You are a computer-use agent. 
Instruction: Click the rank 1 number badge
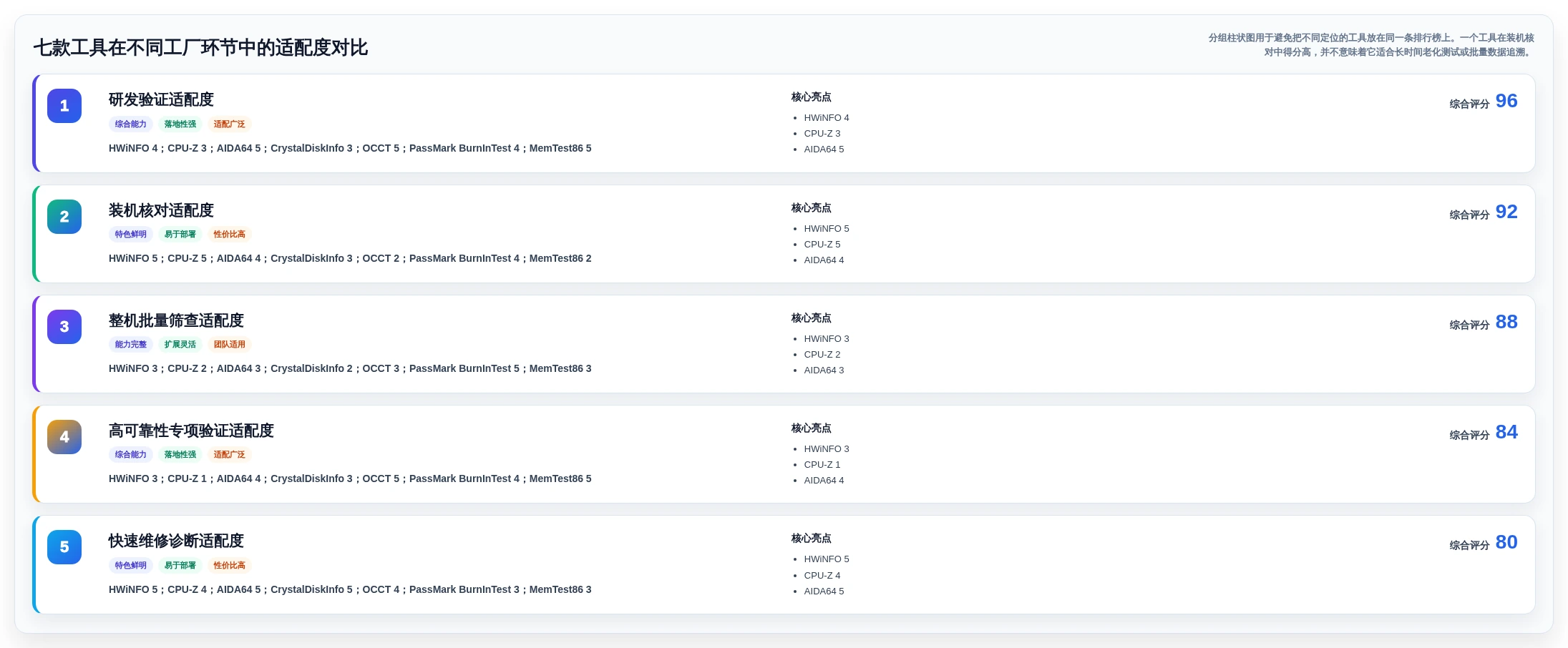click(64, 106)
